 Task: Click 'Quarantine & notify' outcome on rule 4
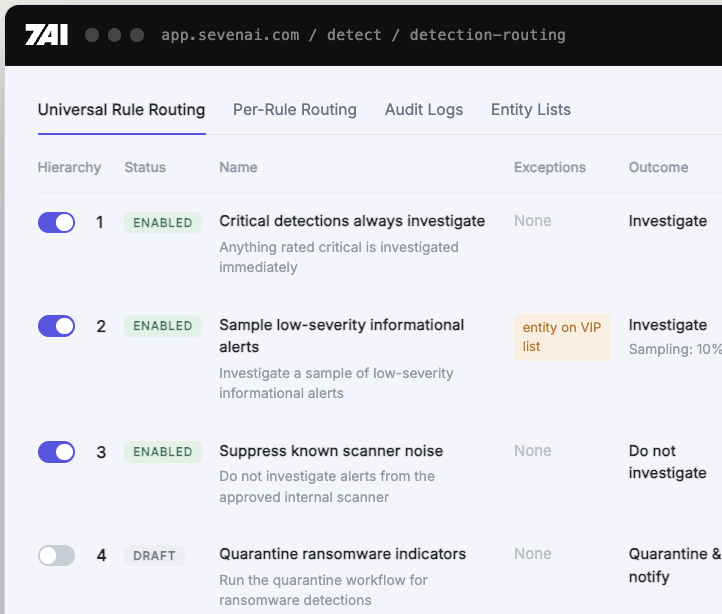pos(675,565)
